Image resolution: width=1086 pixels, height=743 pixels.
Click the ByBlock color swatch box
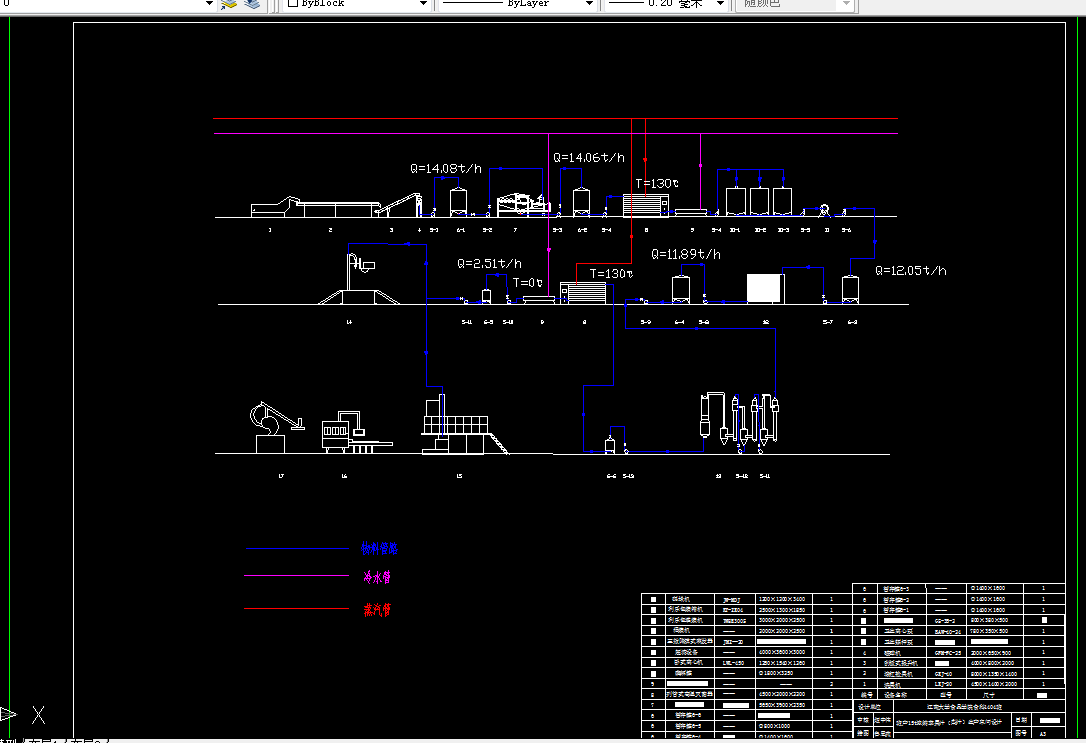click(x=292, y=3)
